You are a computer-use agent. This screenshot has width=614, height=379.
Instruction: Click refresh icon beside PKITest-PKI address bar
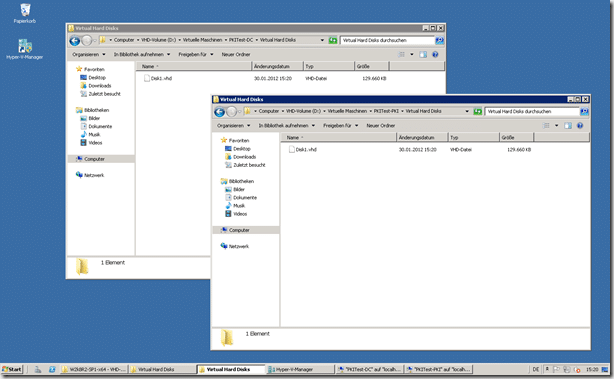[x=477, y=112]
